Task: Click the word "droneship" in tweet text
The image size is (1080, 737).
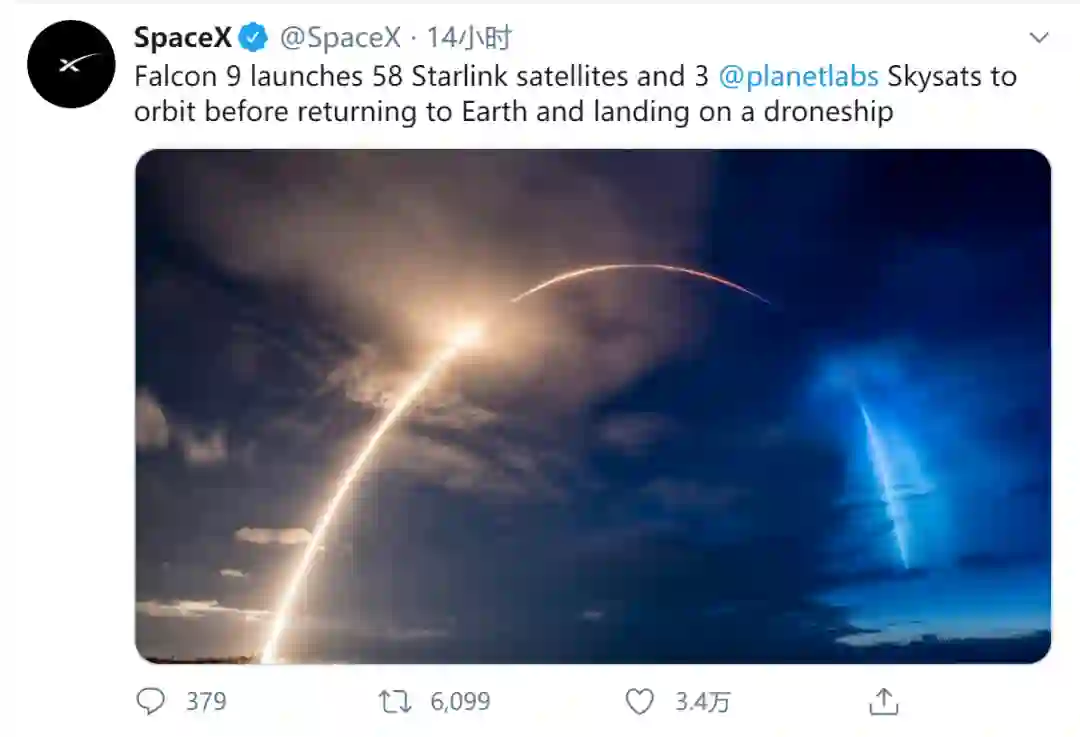Action: click(x=827, y=111)
